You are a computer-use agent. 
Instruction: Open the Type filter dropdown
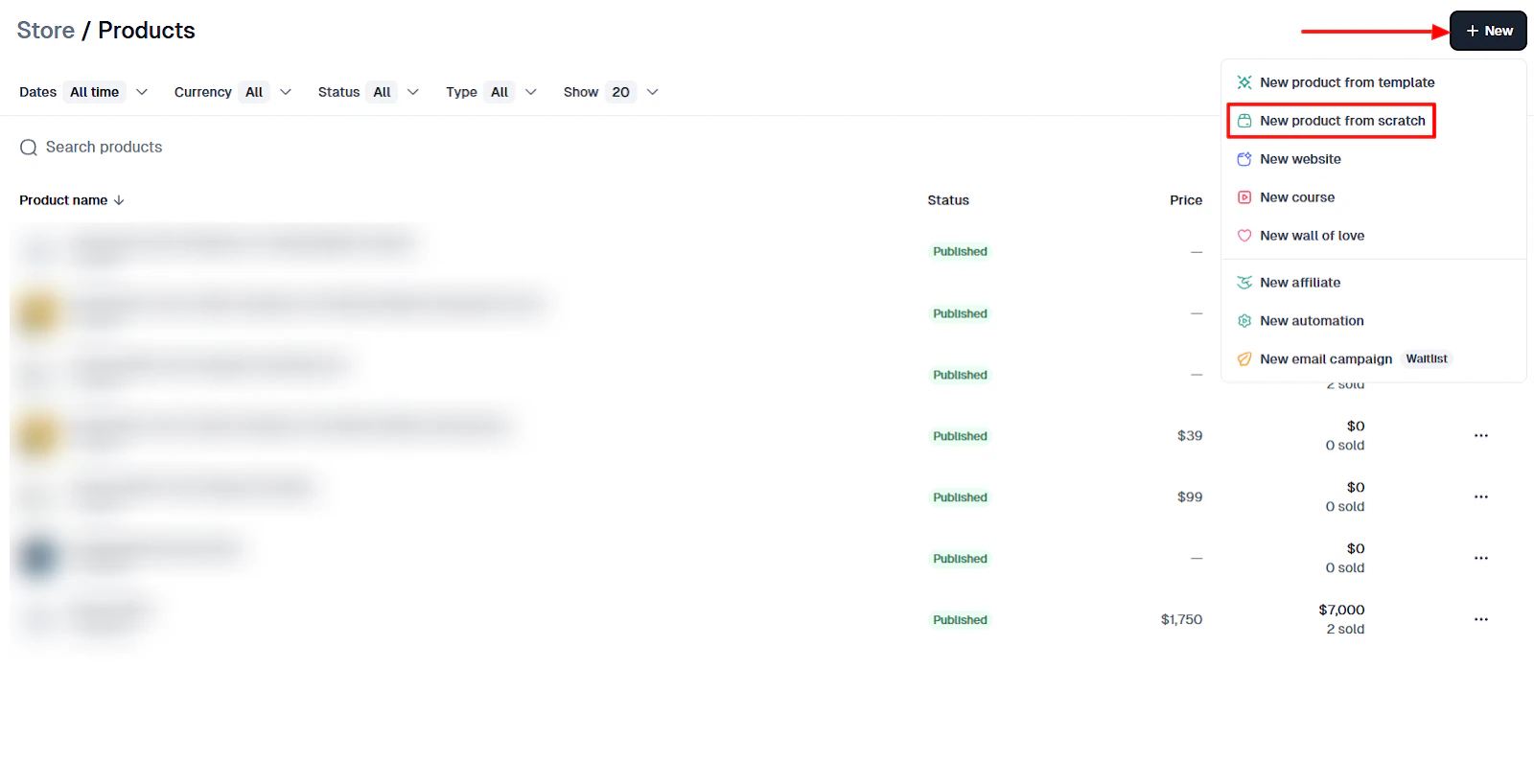pyautogui.click(x=492, y=92)
